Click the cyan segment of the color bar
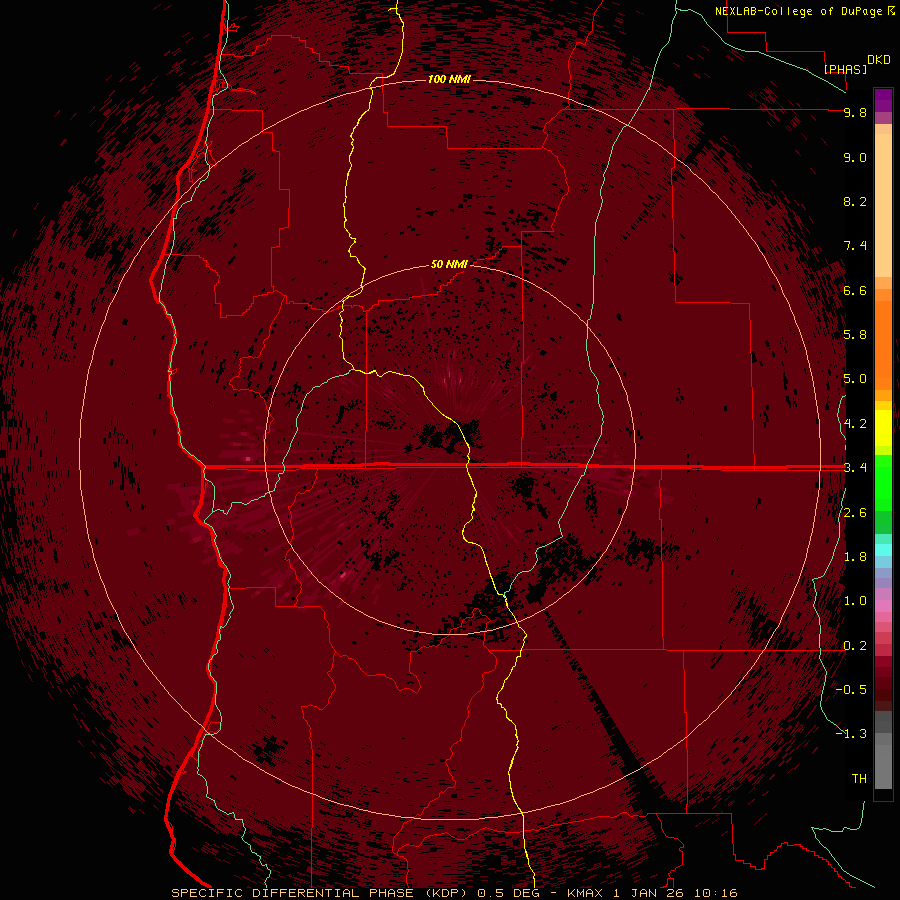 click(883, 550)
